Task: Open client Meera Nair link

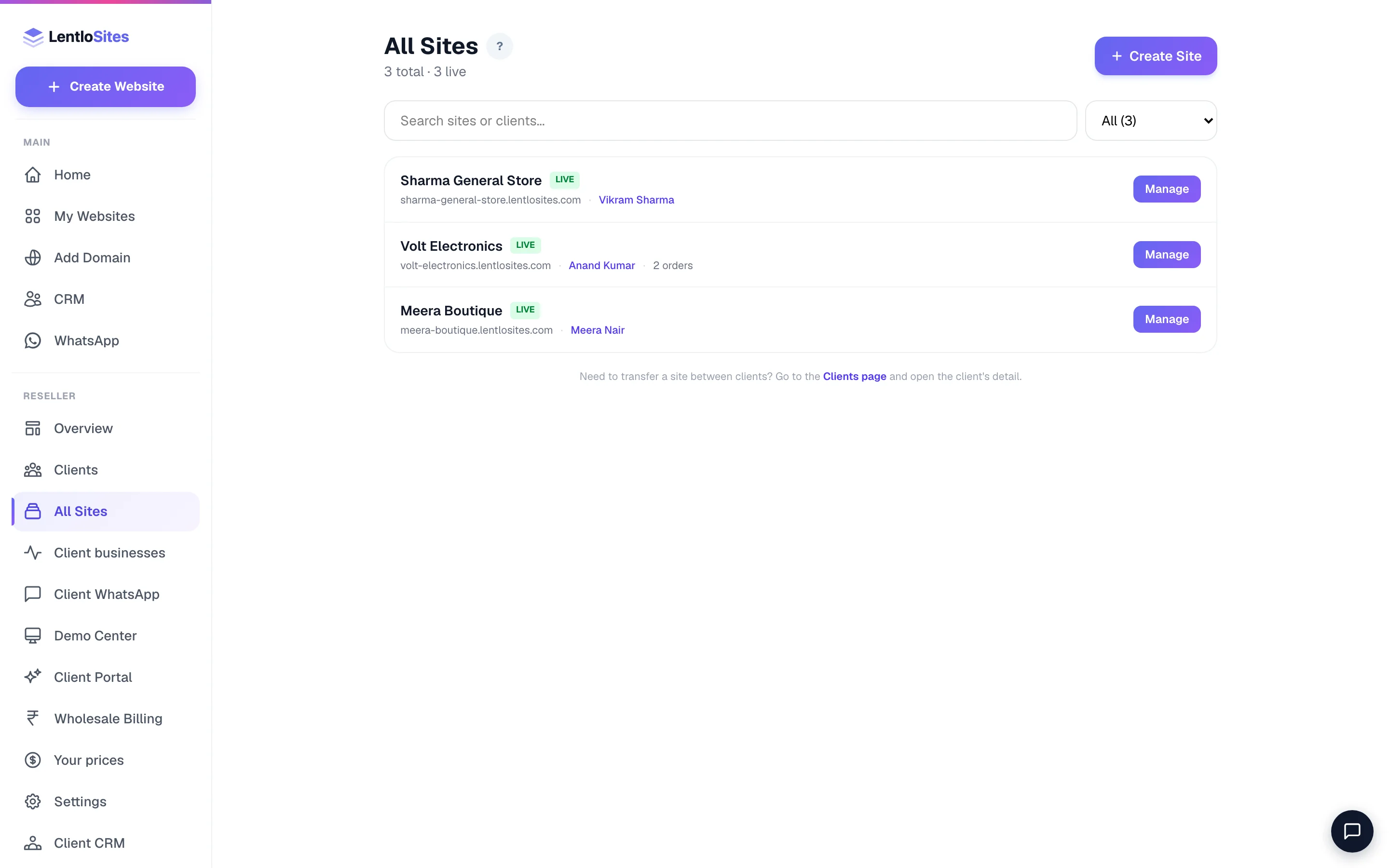Action: tap(597, 330)
